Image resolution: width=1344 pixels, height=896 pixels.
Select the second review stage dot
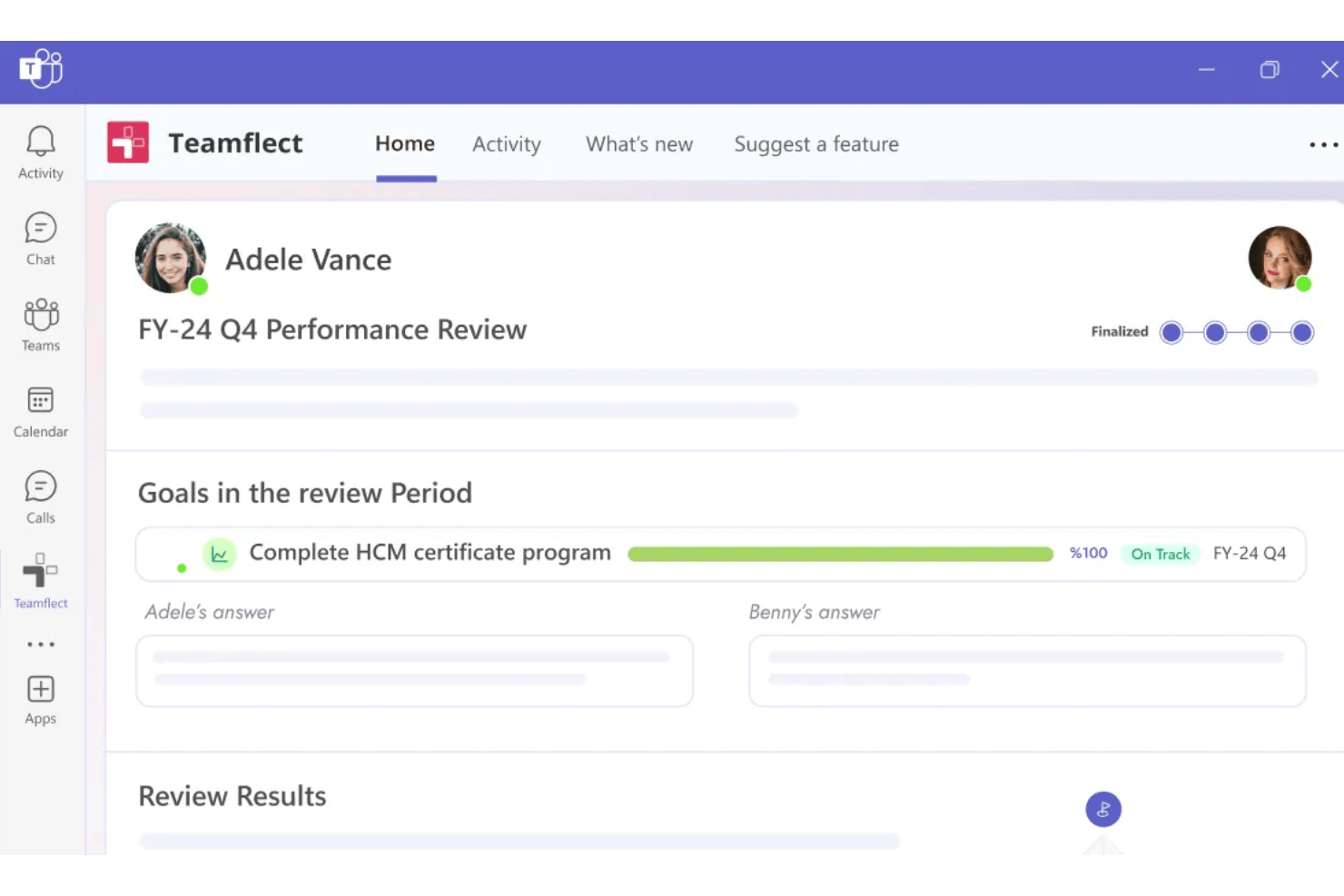point(1215,332)
